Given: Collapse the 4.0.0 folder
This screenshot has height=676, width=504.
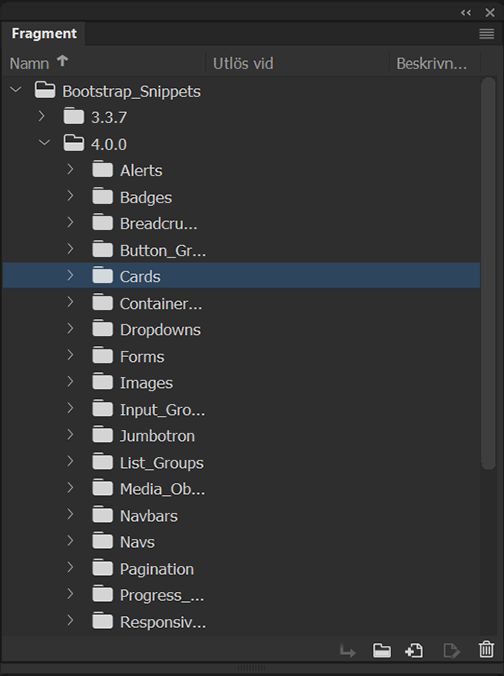Looking at the screenshot, I should [44, 142].
